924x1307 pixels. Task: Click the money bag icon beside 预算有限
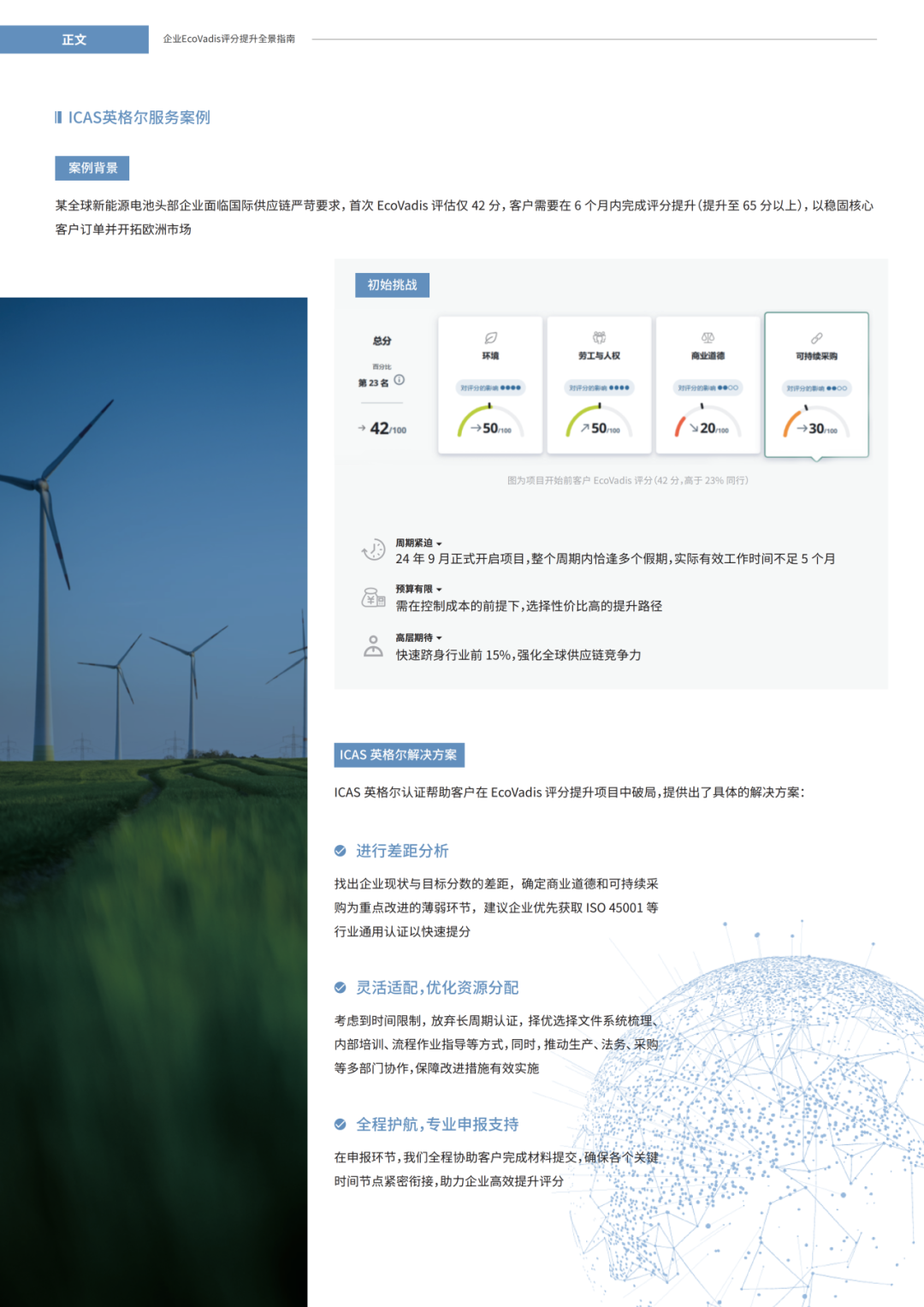point(373,597)
